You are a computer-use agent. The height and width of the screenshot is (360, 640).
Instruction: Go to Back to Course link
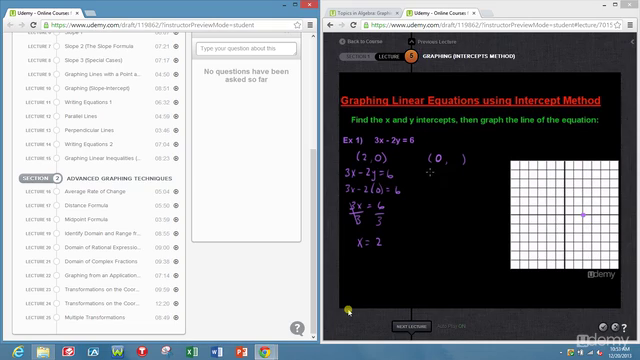(364, 42)
